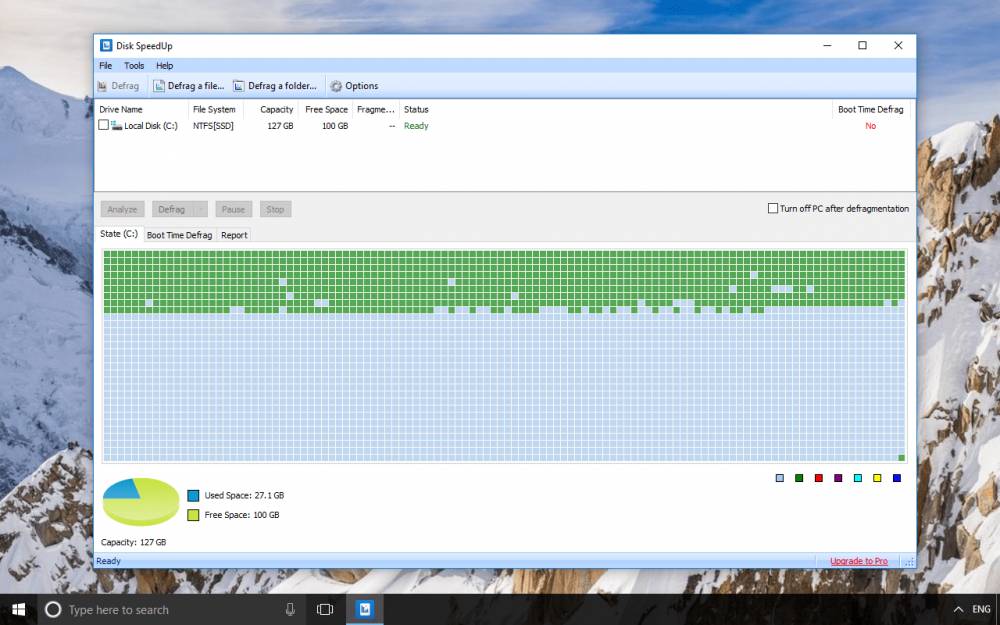Screen dimensions: 1000x625
Task: Click the dark blue legend swatch
Action: pos(897,478)
